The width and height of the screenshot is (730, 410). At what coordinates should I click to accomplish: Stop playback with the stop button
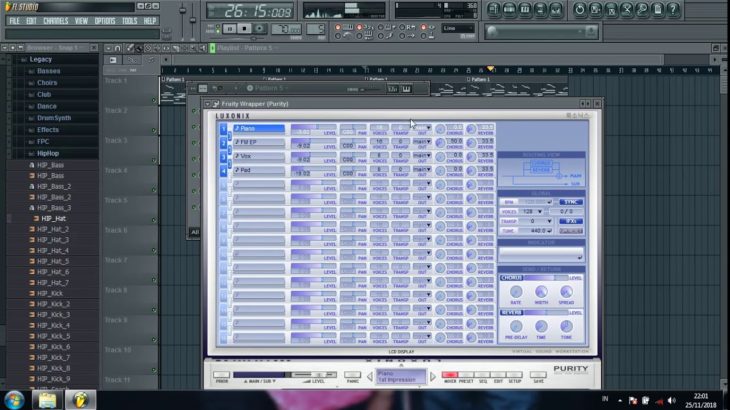(244, 29)
